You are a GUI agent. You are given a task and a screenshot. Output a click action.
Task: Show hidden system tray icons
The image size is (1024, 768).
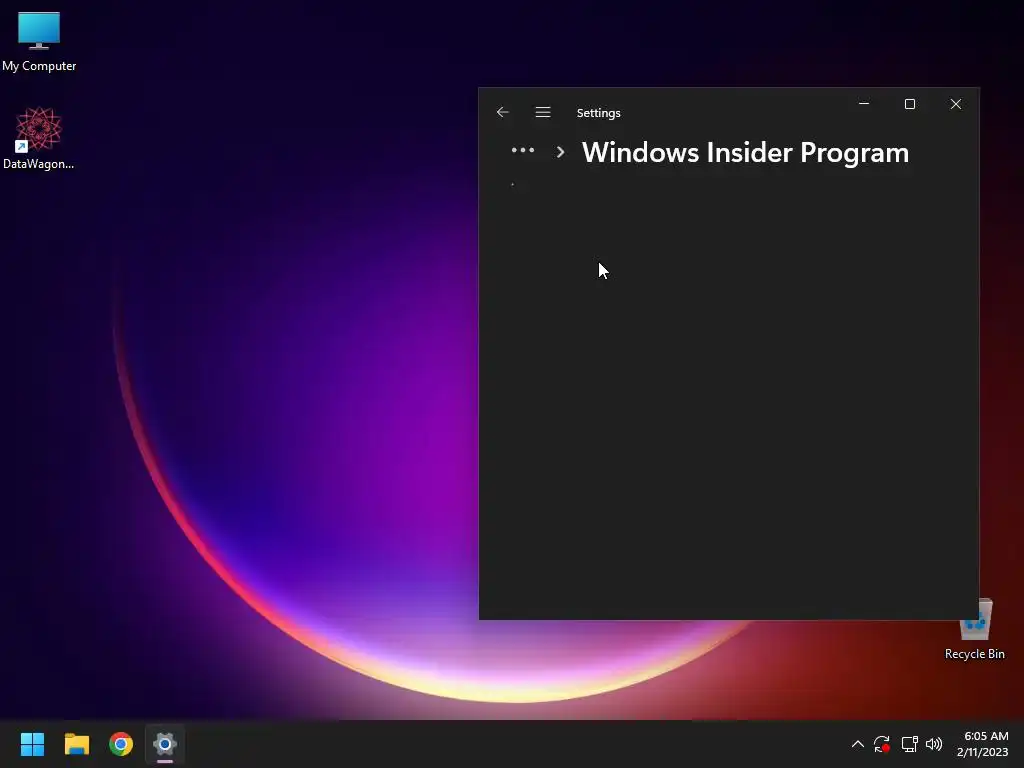pyautogui.click(x=857, y=744)
